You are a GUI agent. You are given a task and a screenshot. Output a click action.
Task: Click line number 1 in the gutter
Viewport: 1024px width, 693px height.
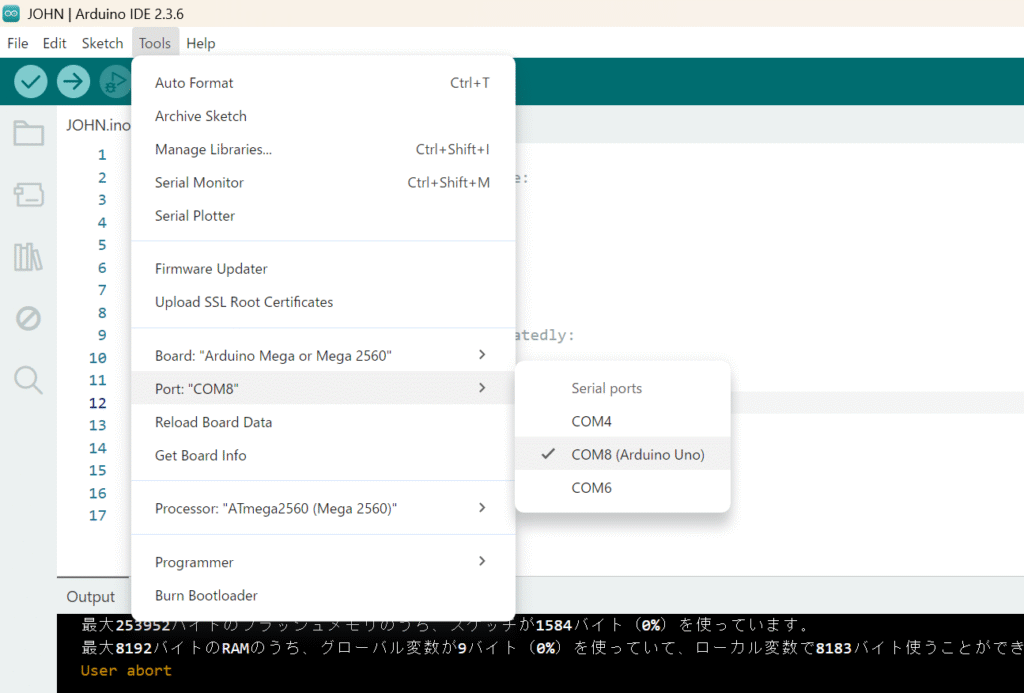102,155
